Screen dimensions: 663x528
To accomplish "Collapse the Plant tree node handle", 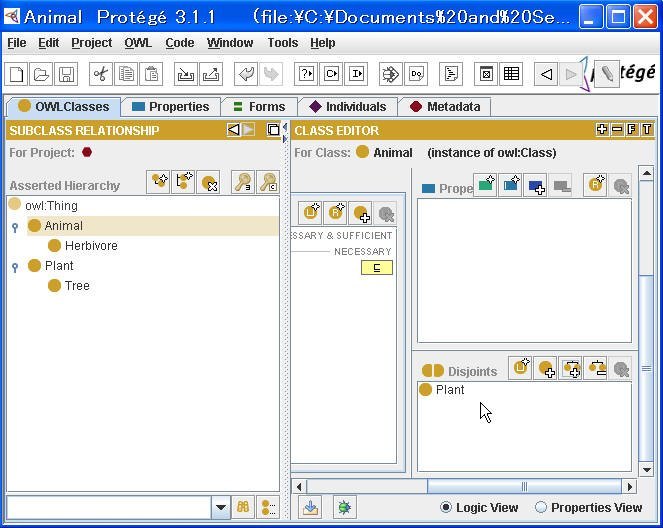I will (x=15, y=267).
